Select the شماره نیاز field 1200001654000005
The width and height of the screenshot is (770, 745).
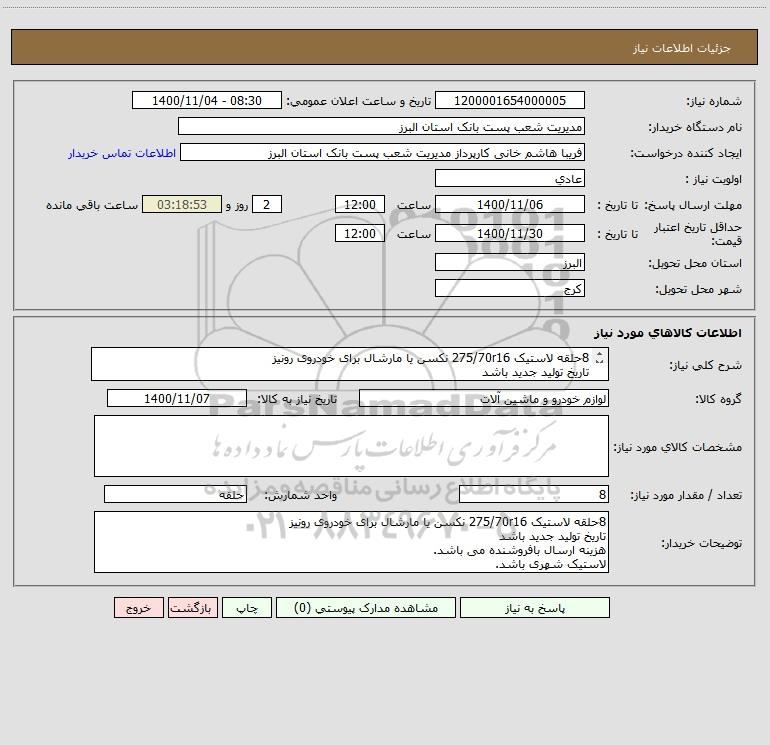pos(510,100)
